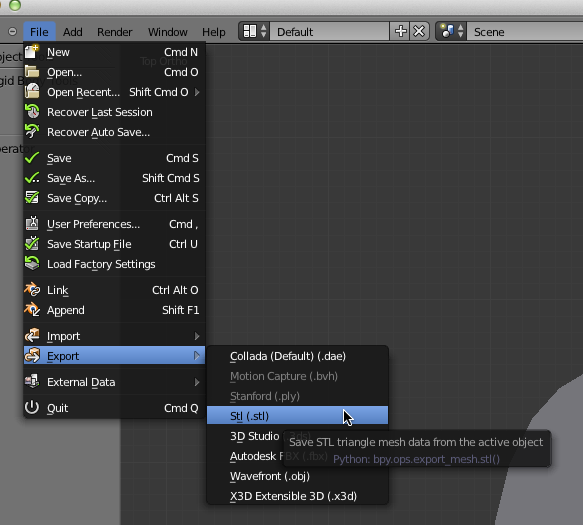The width and height of the screenshot is (583, 525).
Task: Export as 3D Studio
Action: coord(255,436)
